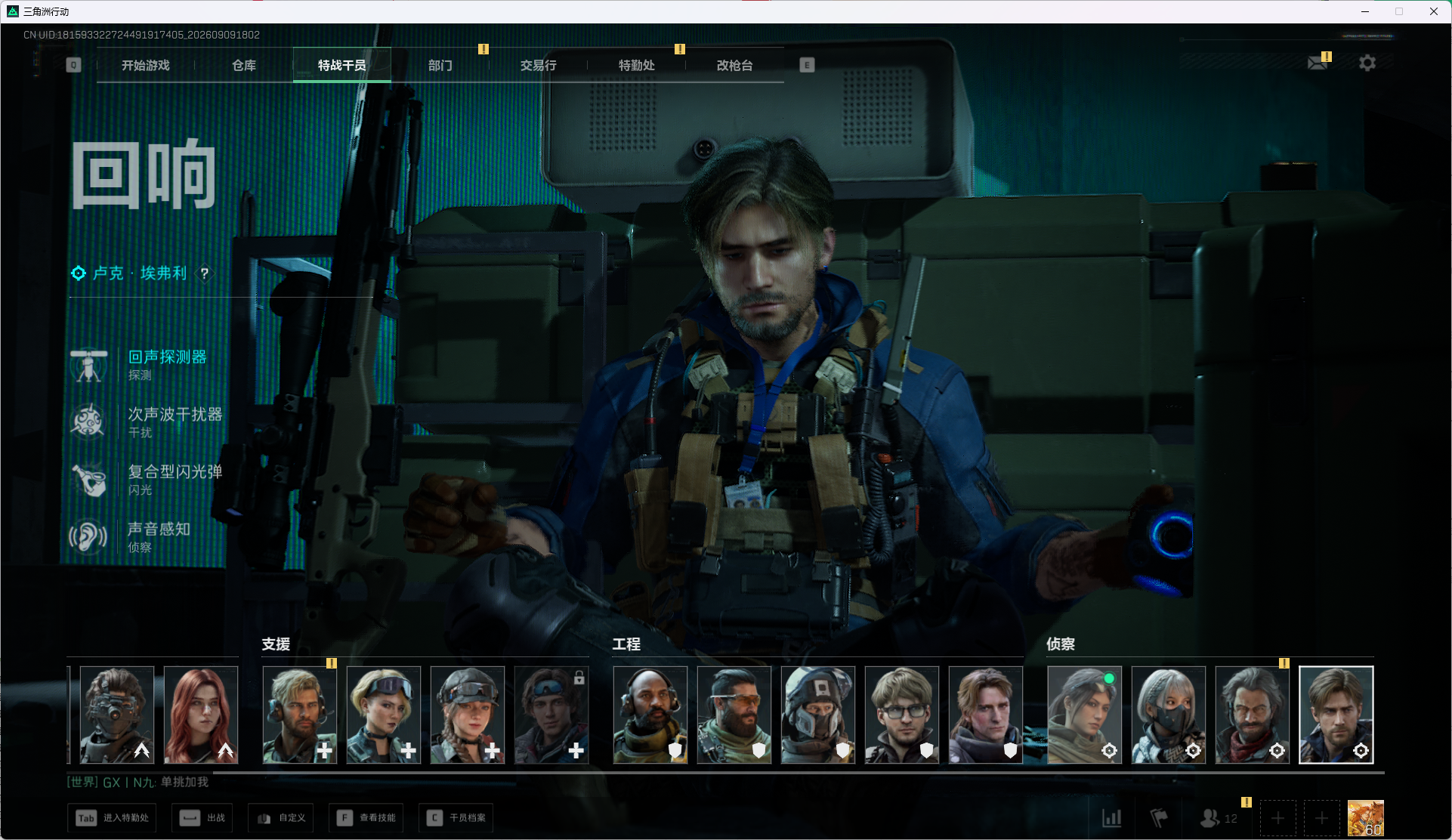This screenshot has height=840, width=1452.
Task: Select the engineer wearing black glasses
Action: point(902,715)
